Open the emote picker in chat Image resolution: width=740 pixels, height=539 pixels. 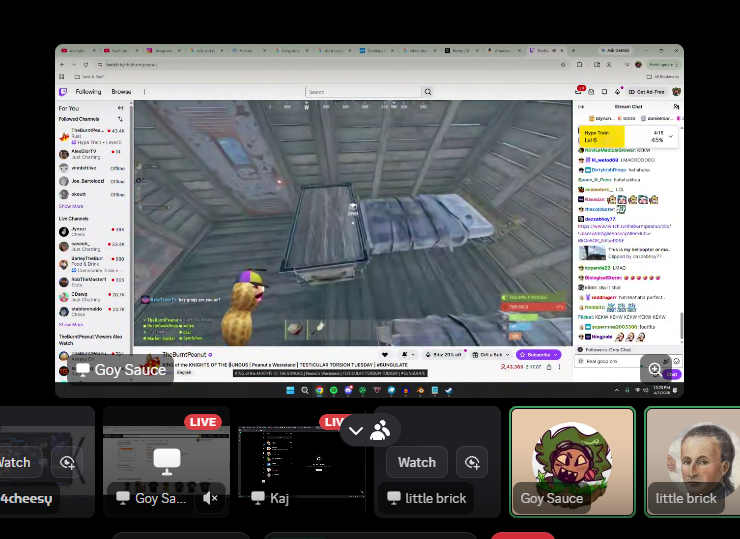[x=676, y=361]
